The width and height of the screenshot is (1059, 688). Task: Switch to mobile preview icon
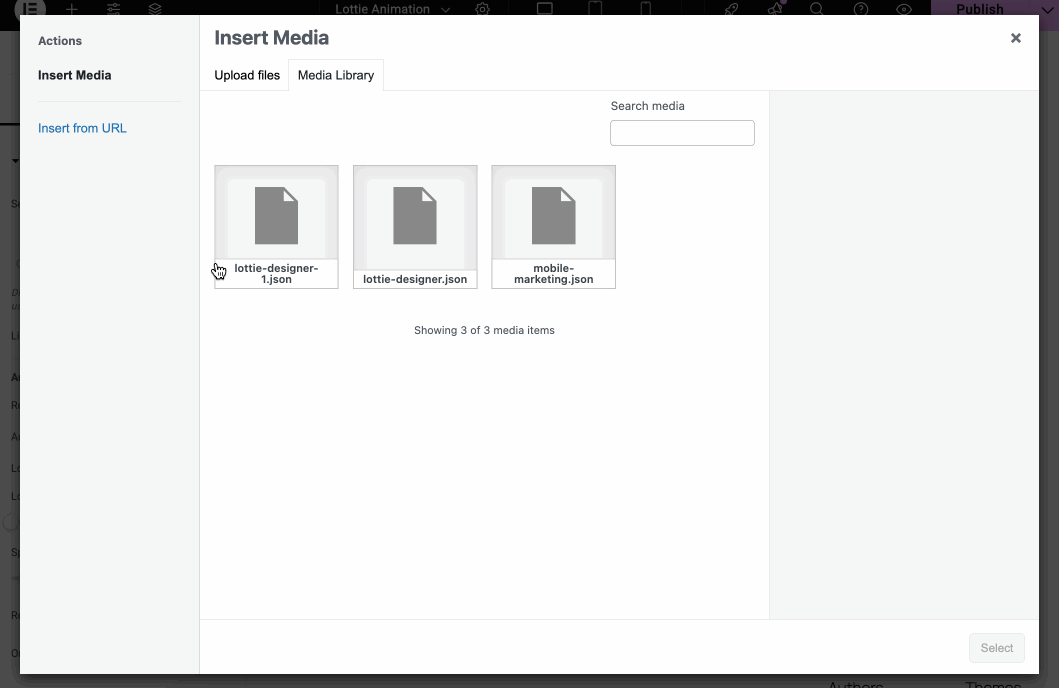[645, 9]
